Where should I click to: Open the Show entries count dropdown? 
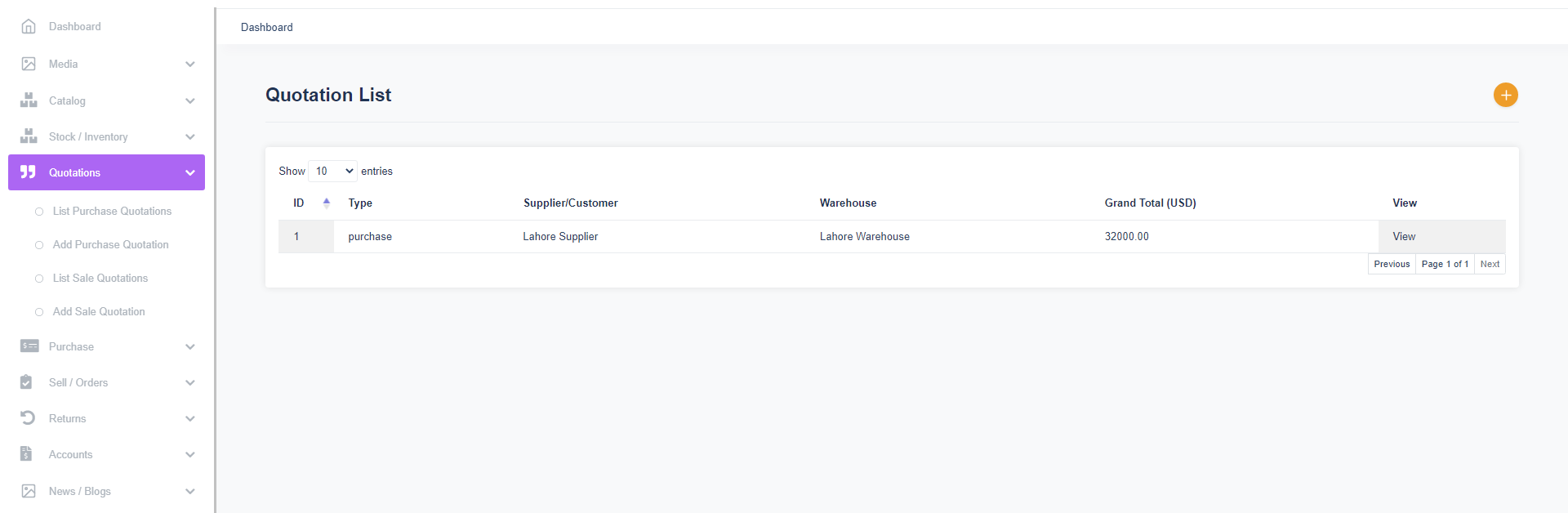pyautogui.click(x=333, y=171)
